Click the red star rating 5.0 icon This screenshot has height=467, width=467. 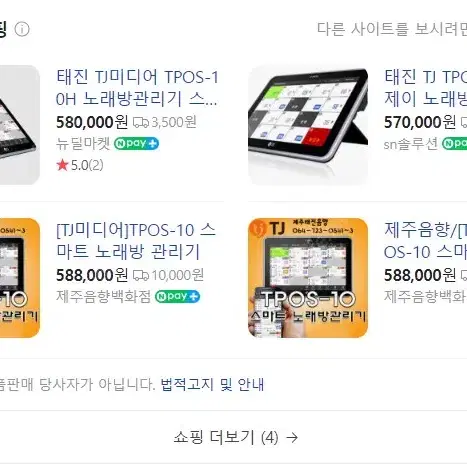pyautogui.click(x=62, y=165)
